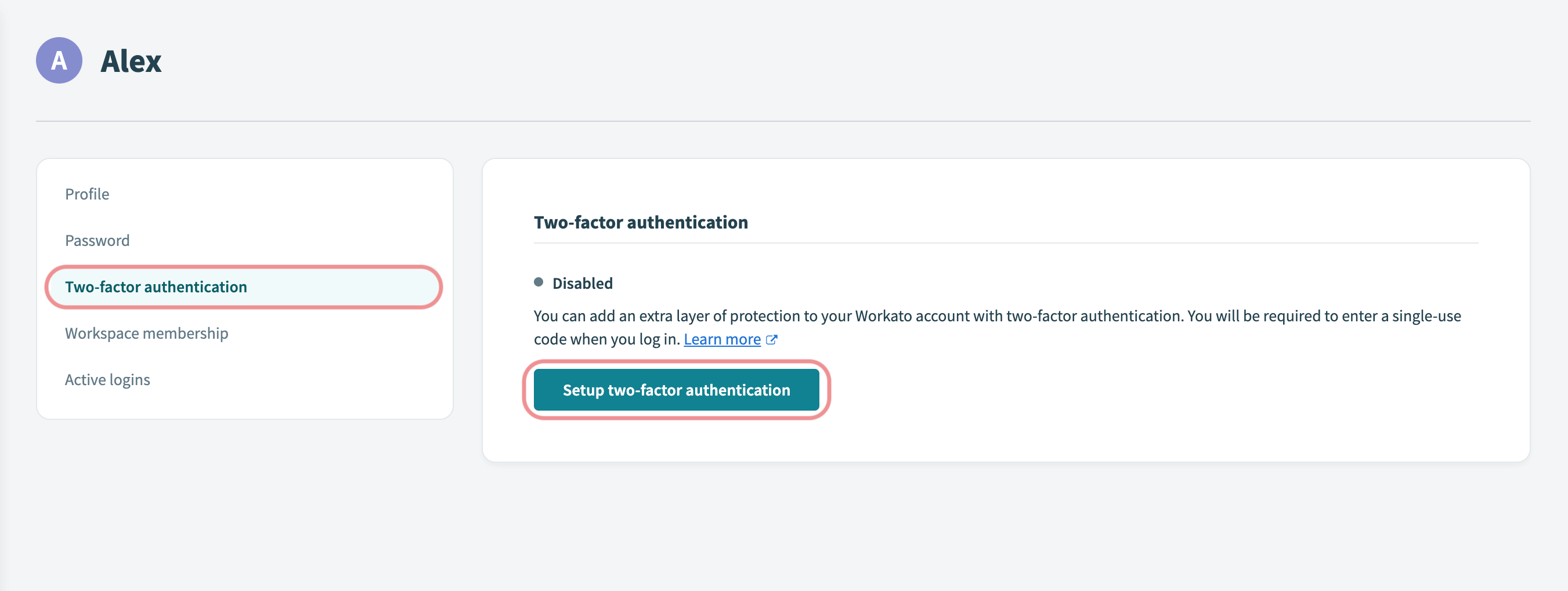This screenshot has height=591, width=1568.
Task: Open Workspace membership settings
Action: [146, 333]
